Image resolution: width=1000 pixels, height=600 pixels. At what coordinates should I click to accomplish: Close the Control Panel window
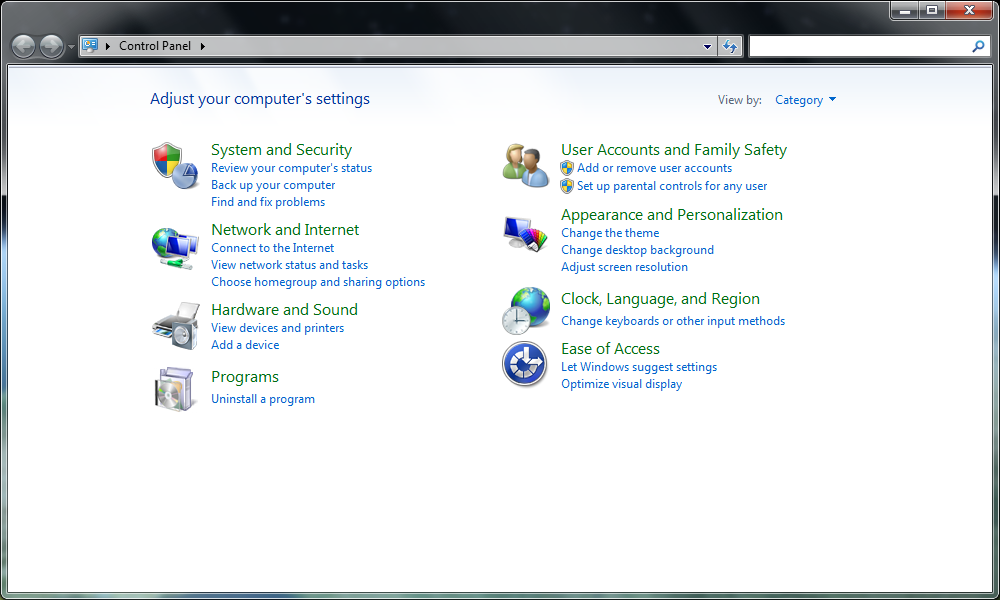point(969,10)
